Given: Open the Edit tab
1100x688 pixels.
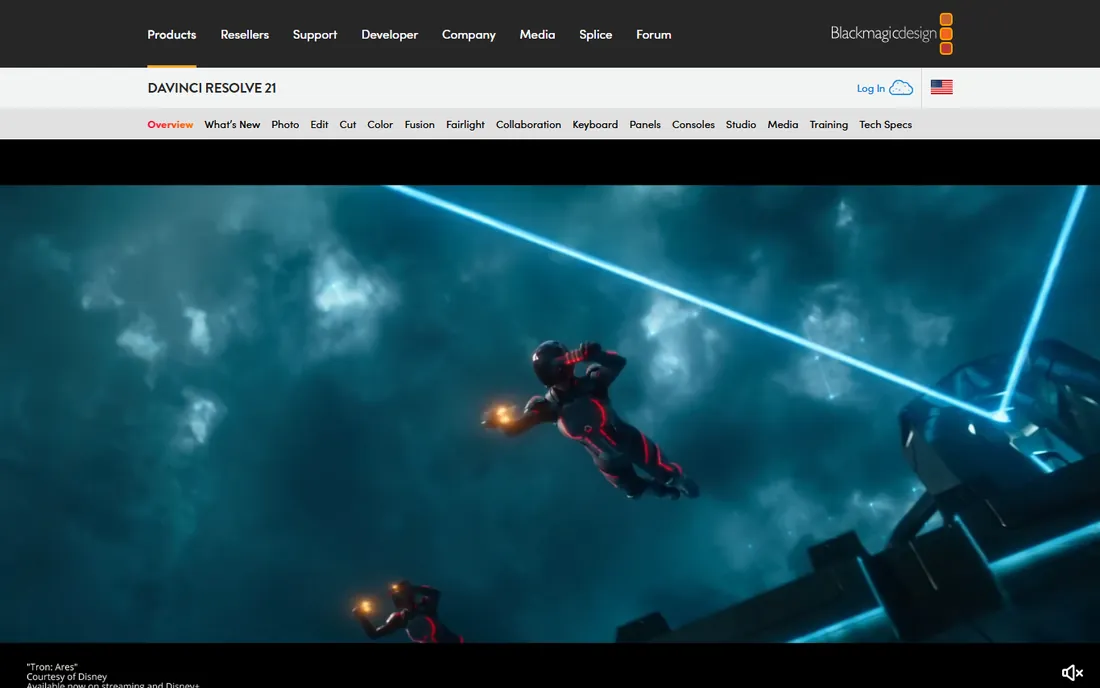Looking at the screenshot, I should tap(319, 124).
